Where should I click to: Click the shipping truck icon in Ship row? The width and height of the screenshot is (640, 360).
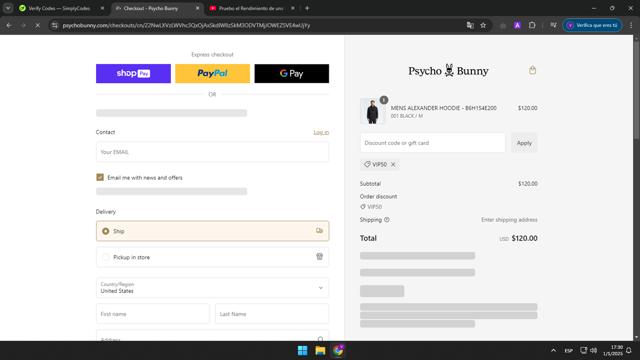click(x=319, y=231)
